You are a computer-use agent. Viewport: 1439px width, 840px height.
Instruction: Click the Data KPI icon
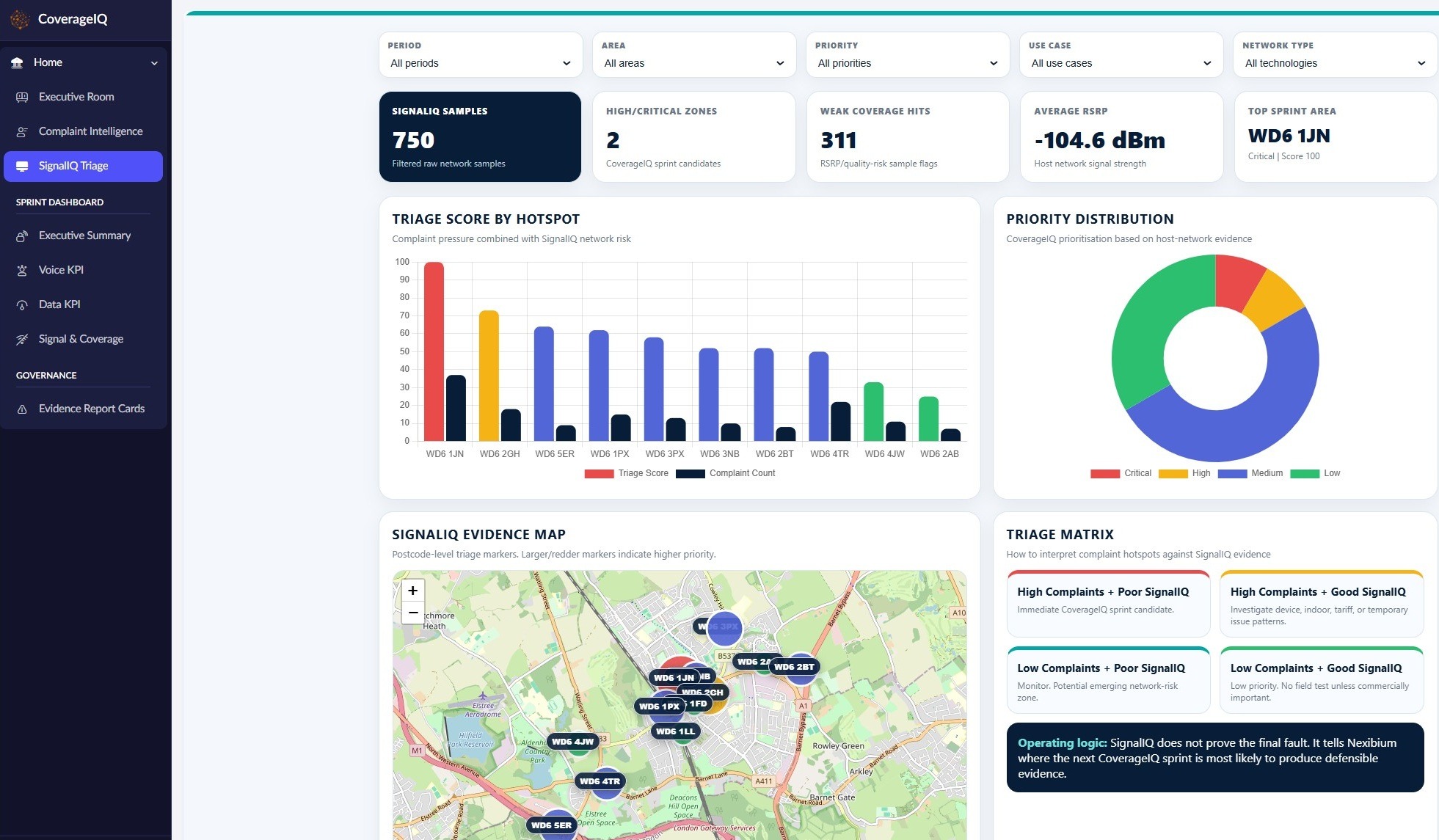point(22,304)
